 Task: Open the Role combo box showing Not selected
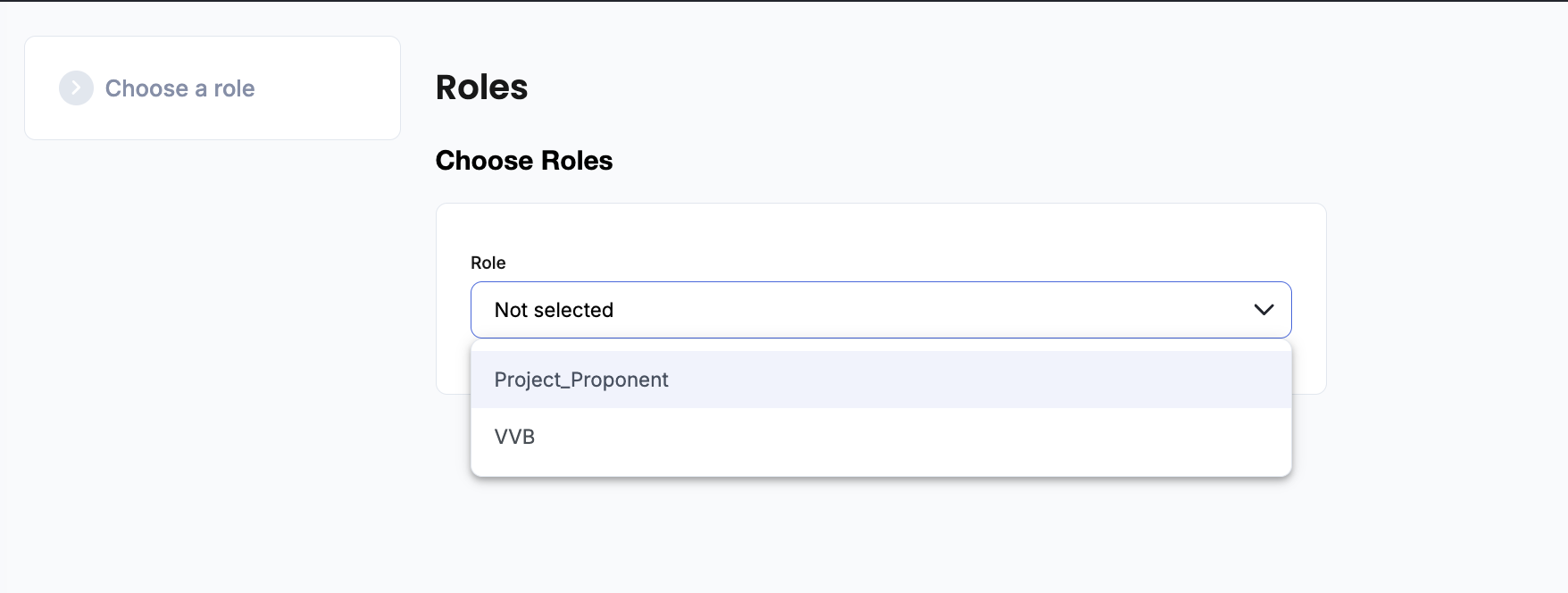point(880,310)
